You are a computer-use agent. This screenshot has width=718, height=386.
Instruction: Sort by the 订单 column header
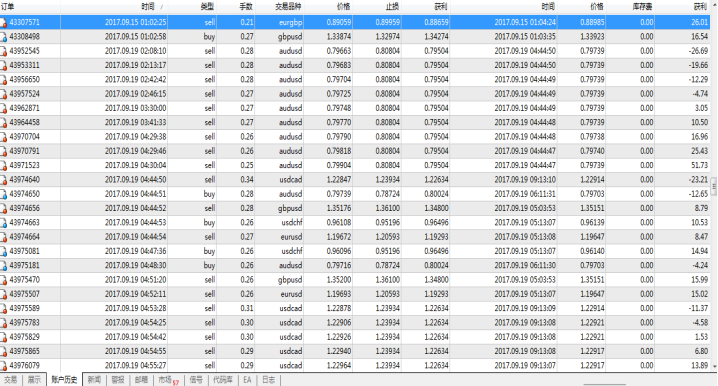point(8,7)
